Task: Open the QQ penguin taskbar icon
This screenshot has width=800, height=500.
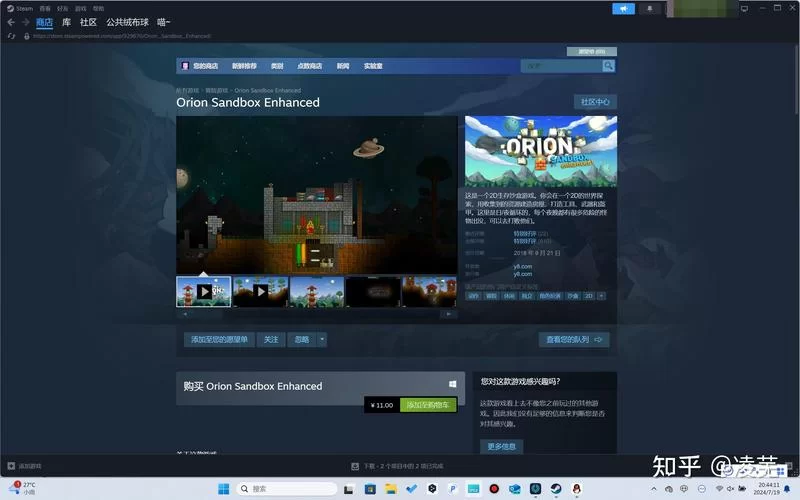Action: (577, 489)
